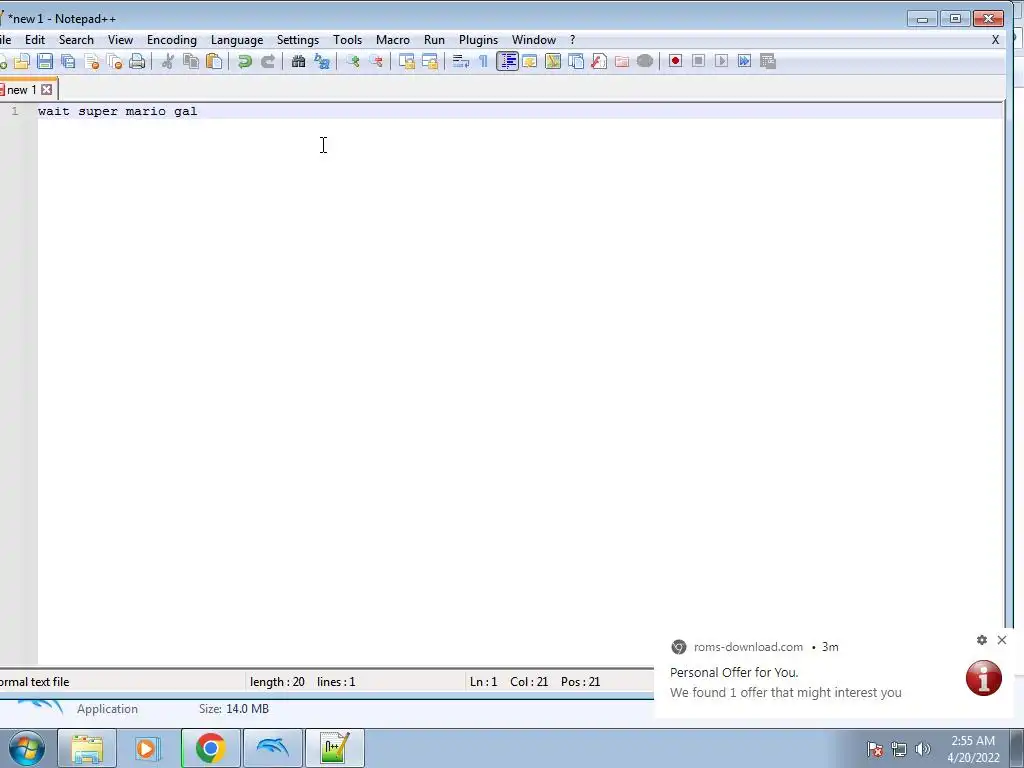
Task: Click the Print toolbar icon
Action: 137,61
